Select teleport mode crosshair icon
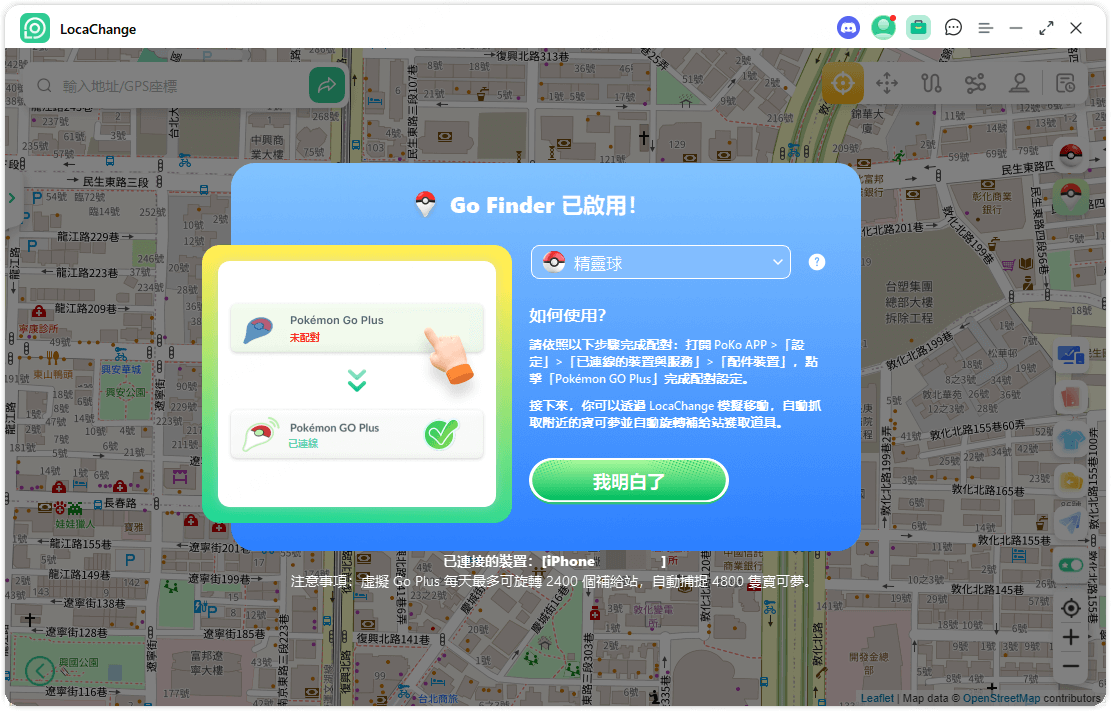This screenshot has width=1111, height=711. tap(842, 84)
